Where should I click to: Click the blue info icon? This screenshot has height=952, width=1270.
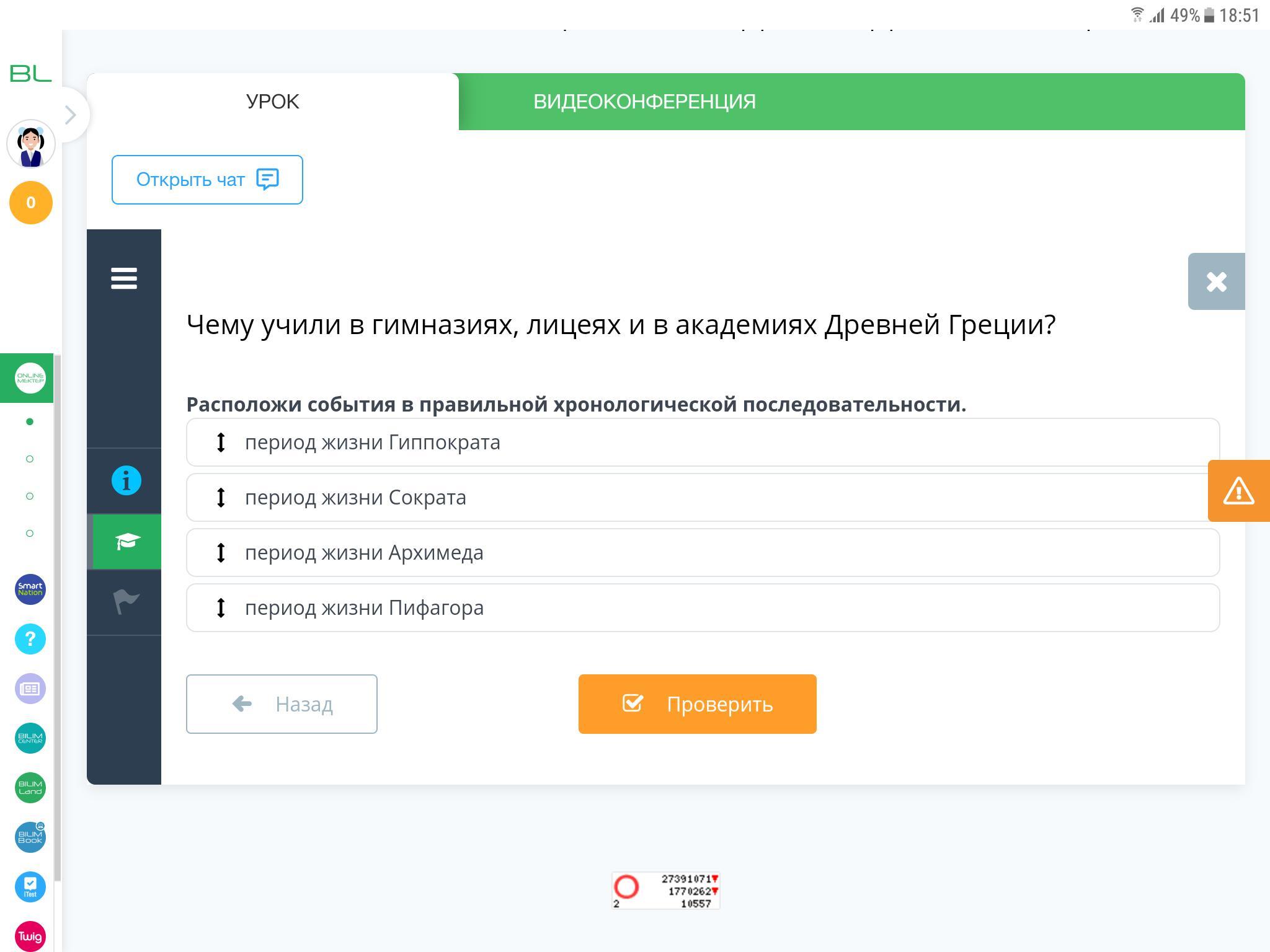(x=127, y=481)
